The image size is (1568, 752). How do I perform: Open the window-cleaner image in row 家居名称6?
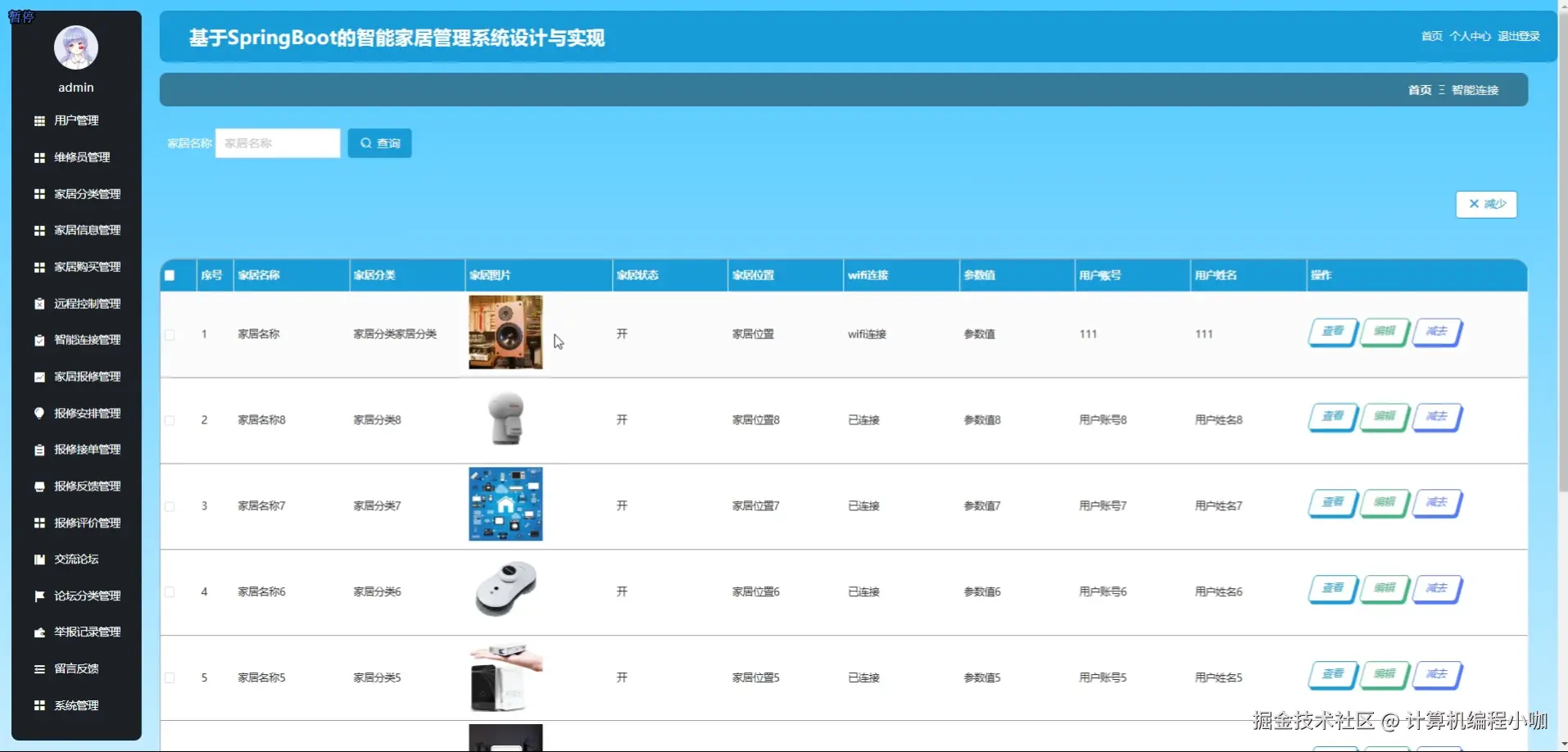(505, 590)
